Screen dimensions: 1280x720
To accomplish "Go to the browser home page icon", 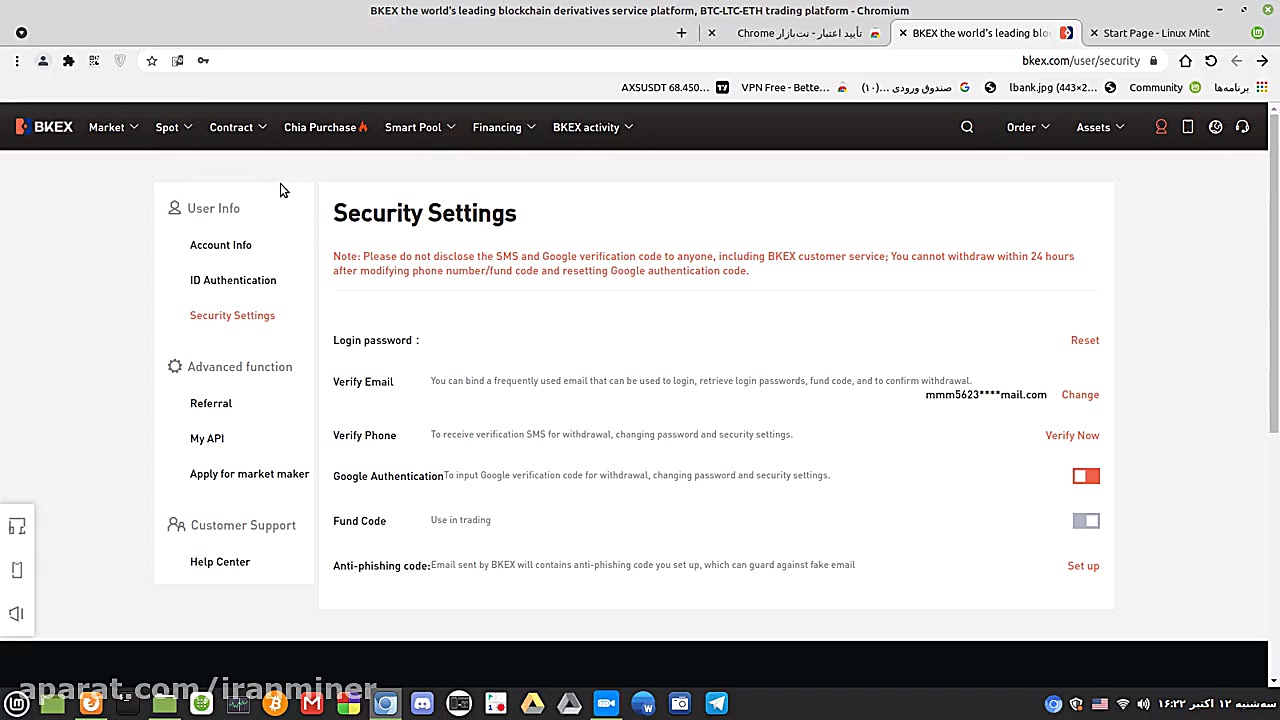I will tap(1185, 61).
